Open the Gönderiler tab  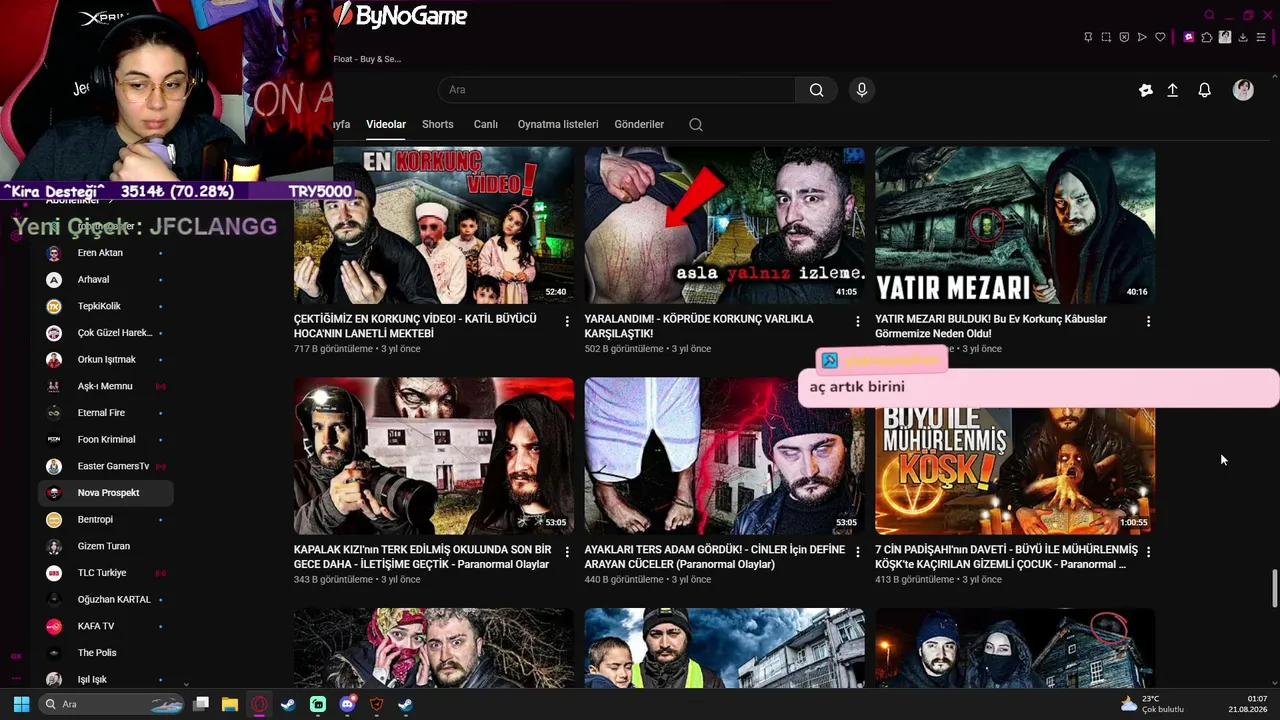point(639,125)
